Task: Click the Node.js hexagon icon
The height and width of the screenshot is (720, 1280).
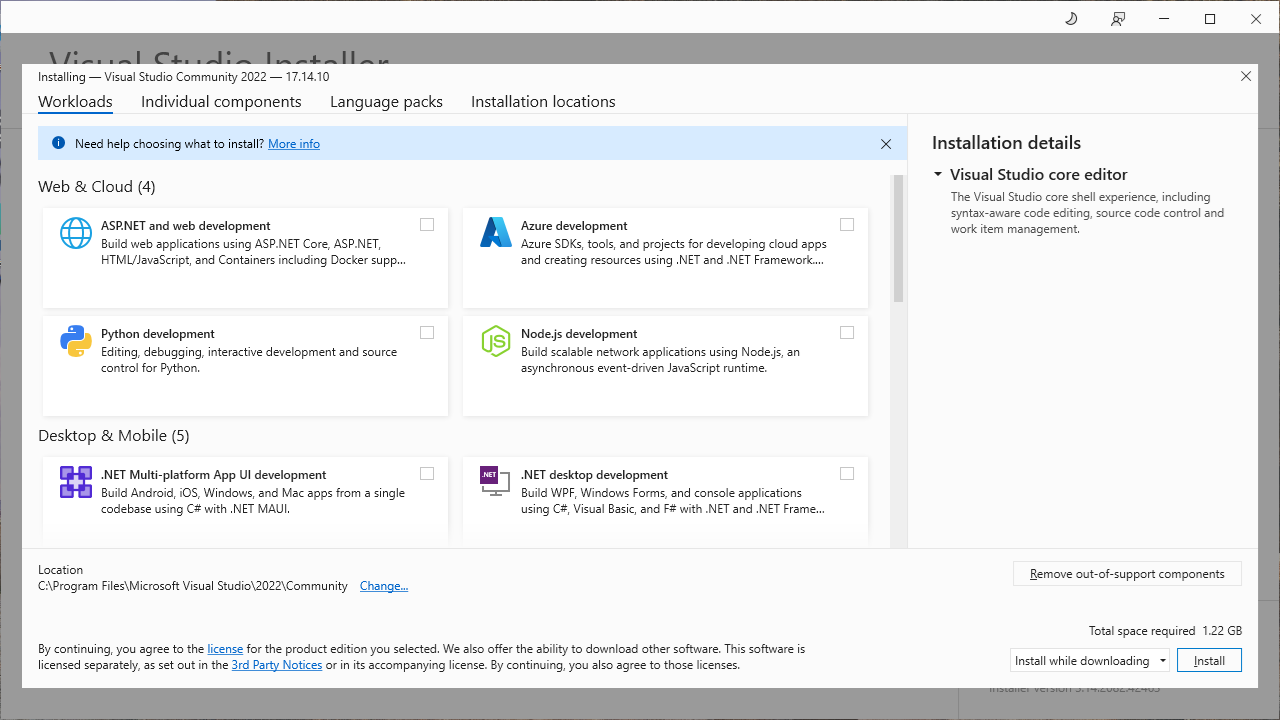Action: click(496, 341)
